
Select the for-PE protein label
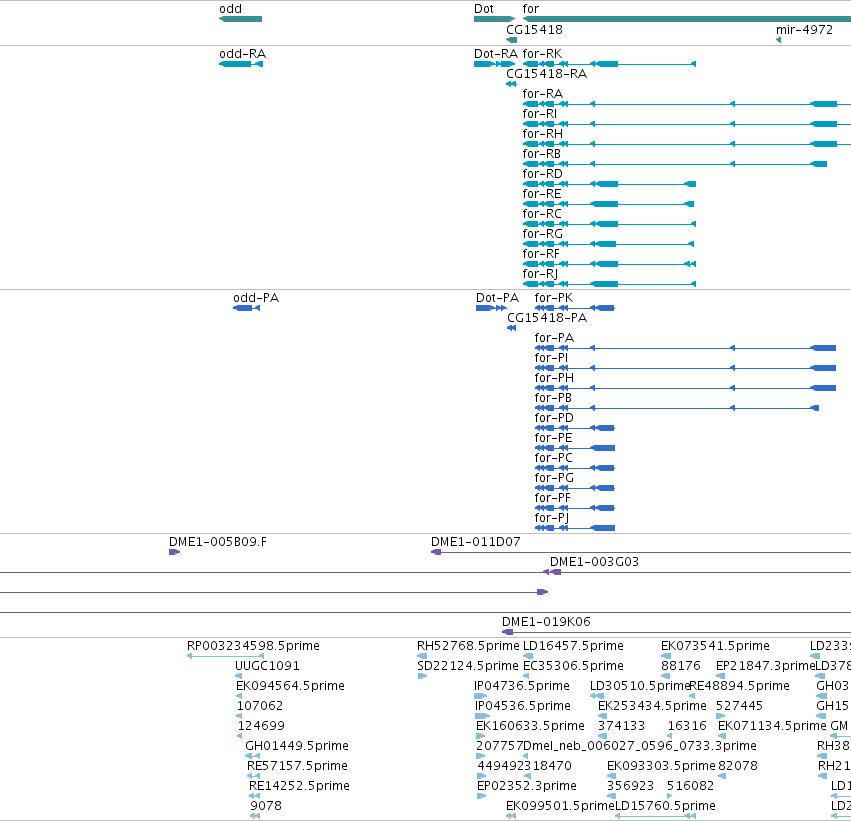click(x=553, y=438)
